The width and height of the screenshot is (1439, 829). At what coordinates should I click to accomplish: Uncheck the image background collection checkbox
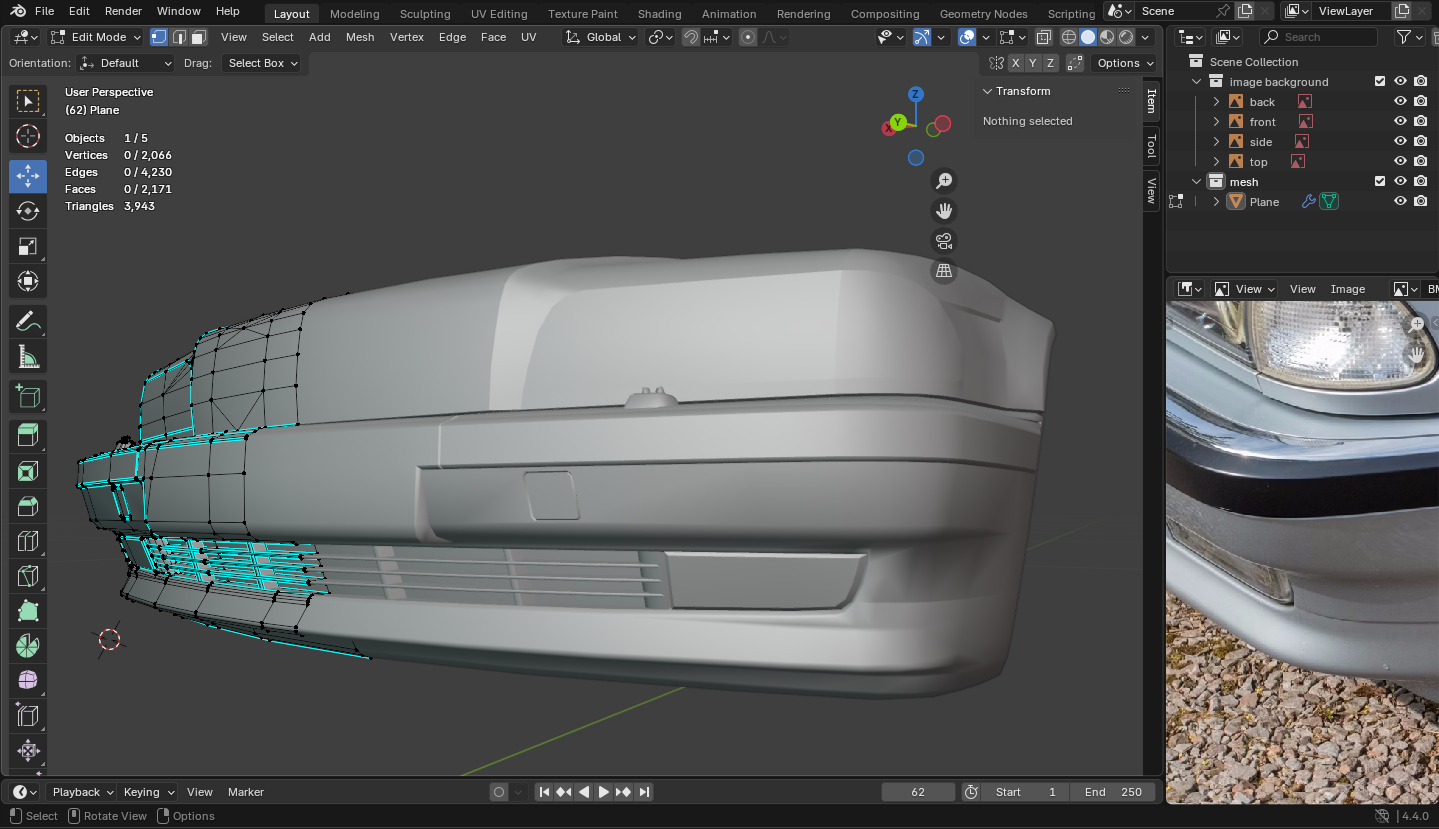click(x=1380, y=82)
